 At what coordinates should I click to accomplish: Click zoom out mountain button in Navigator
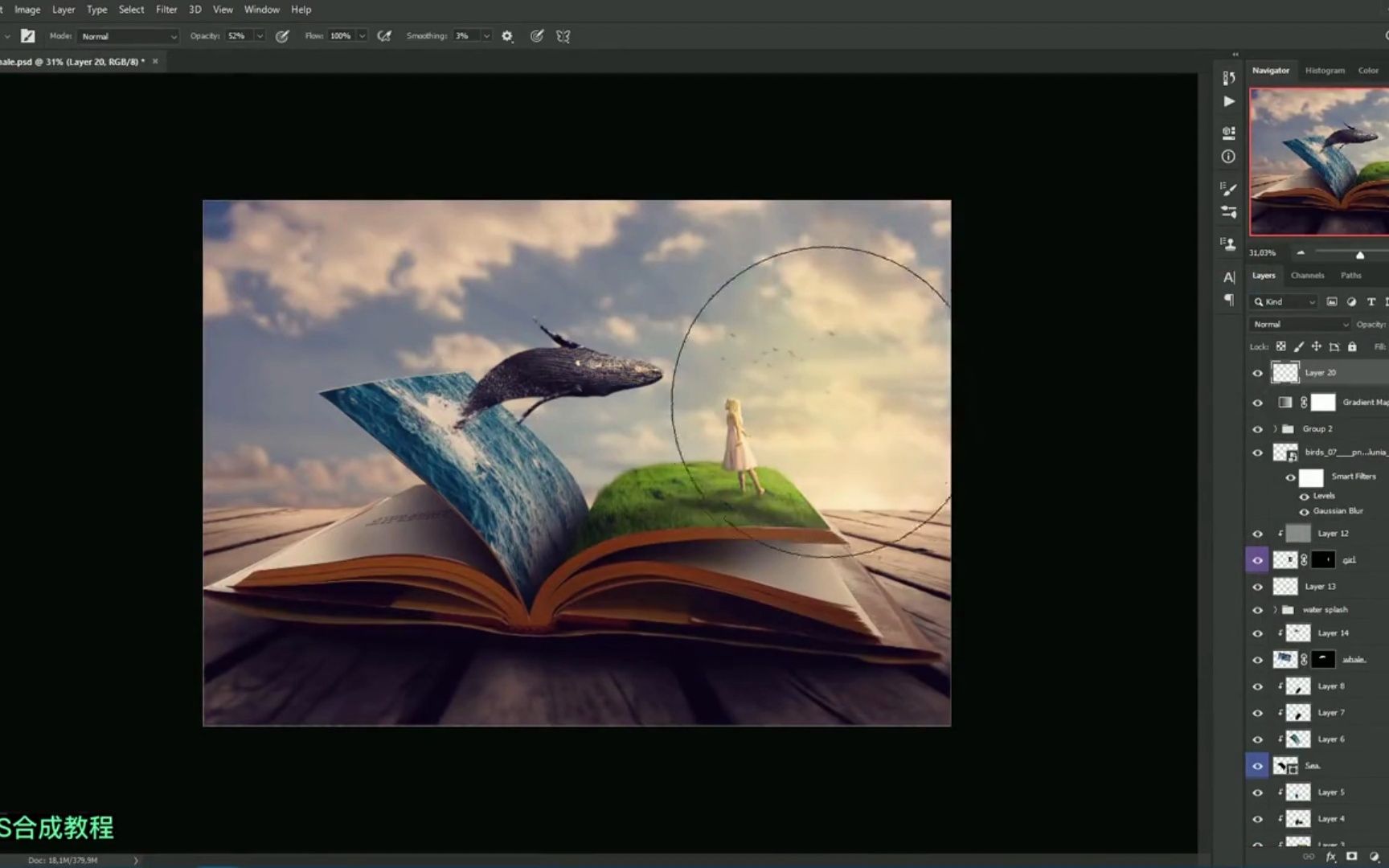[x=1301, y=253]
